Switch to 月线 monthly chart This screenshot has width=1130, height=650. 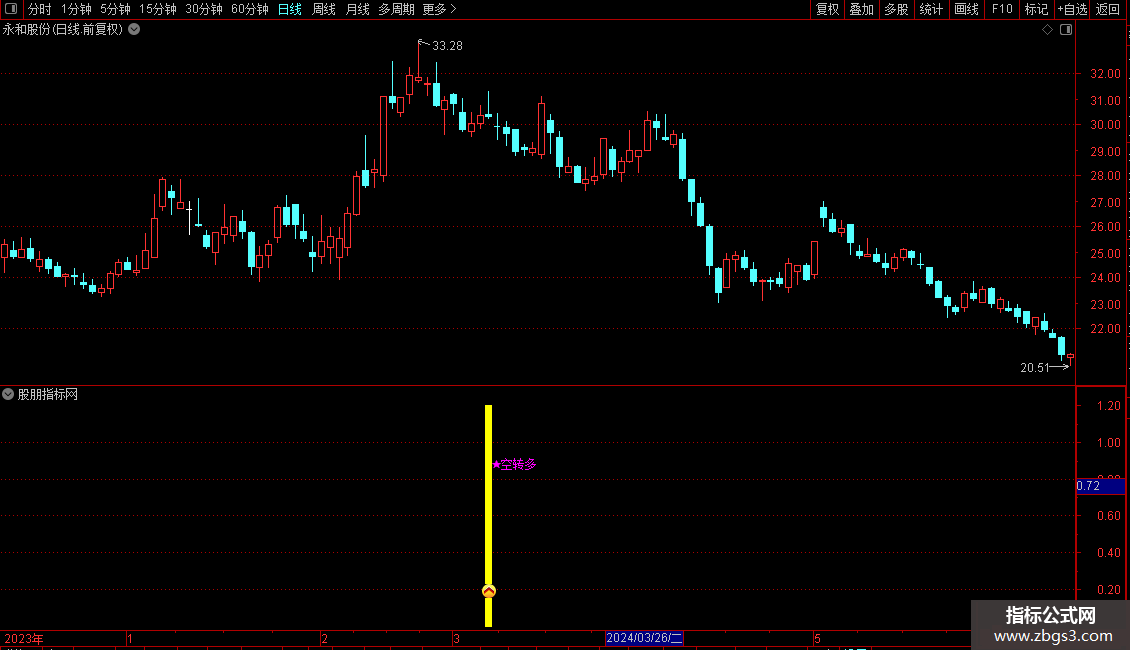pyautogui.click(x=357, y=9)
